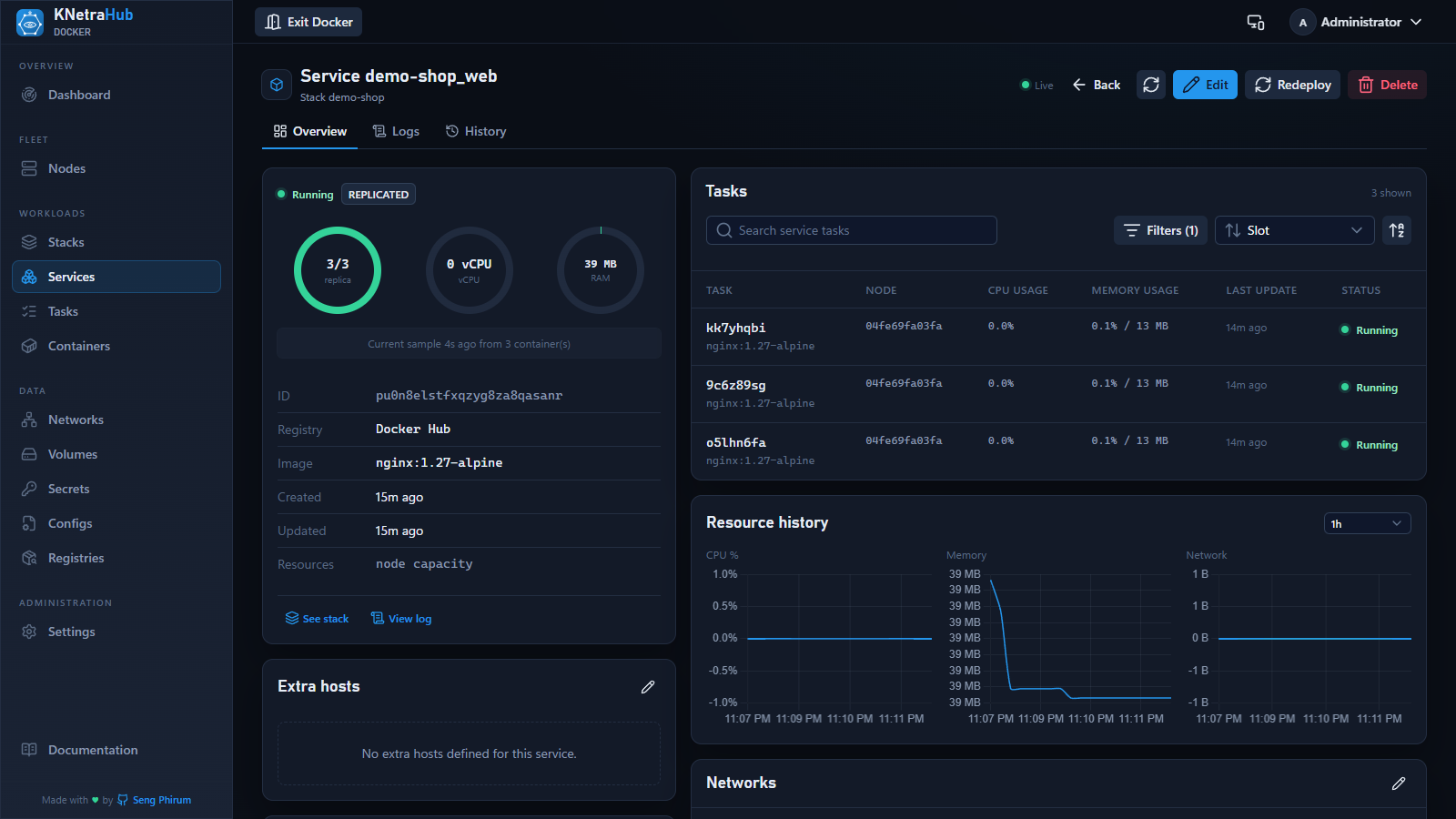Click the devices icon in the top bar
The image size is (1456, 819).
[1256, 22]
